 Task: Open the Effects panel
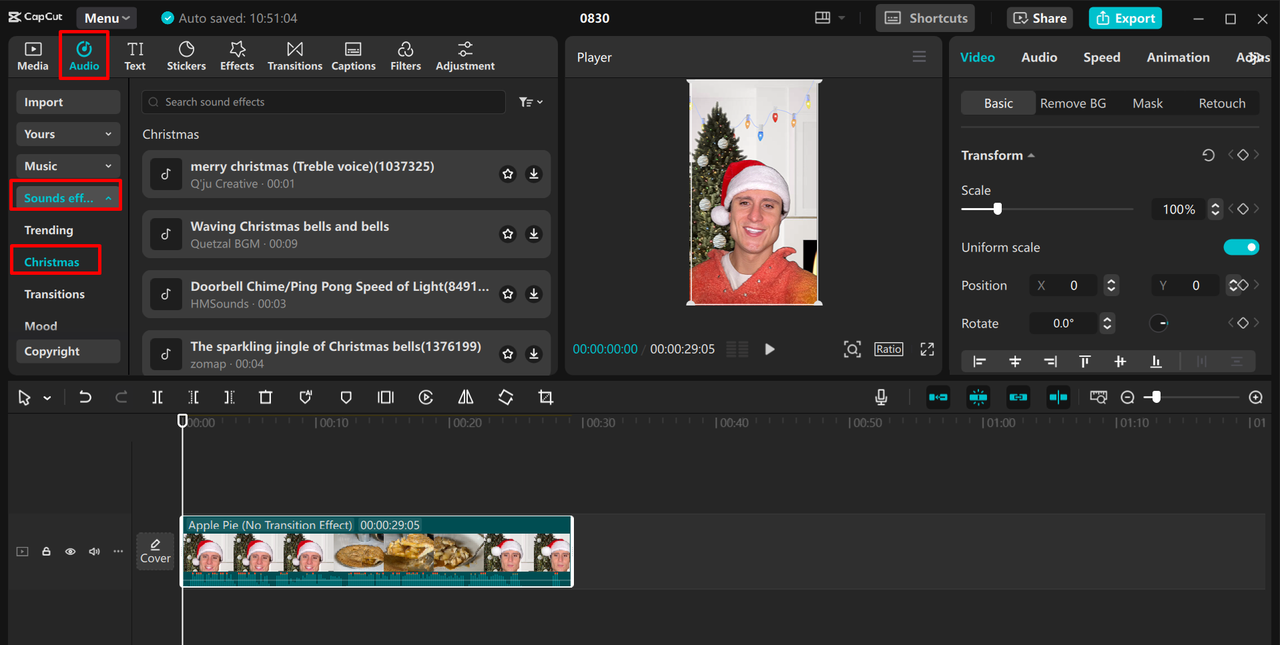point(237,56)
